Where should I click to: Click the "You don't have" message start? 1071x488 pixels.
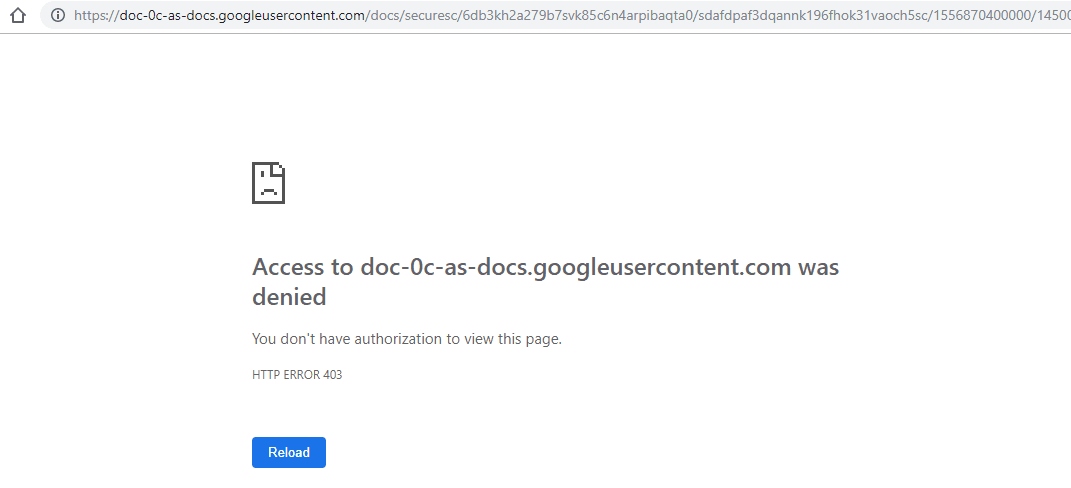(x=301, y=339)
